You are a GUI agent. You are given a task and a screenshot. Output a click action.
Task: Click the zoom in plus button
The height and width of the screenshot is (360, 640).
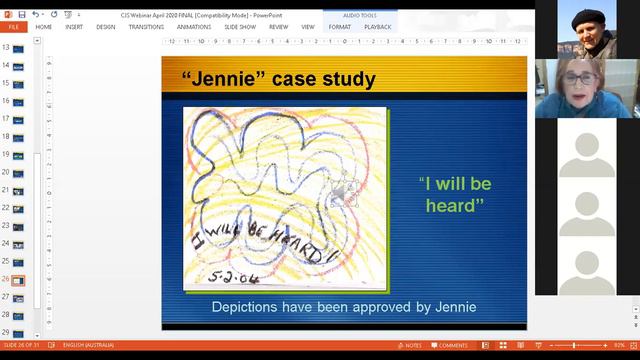605,345
